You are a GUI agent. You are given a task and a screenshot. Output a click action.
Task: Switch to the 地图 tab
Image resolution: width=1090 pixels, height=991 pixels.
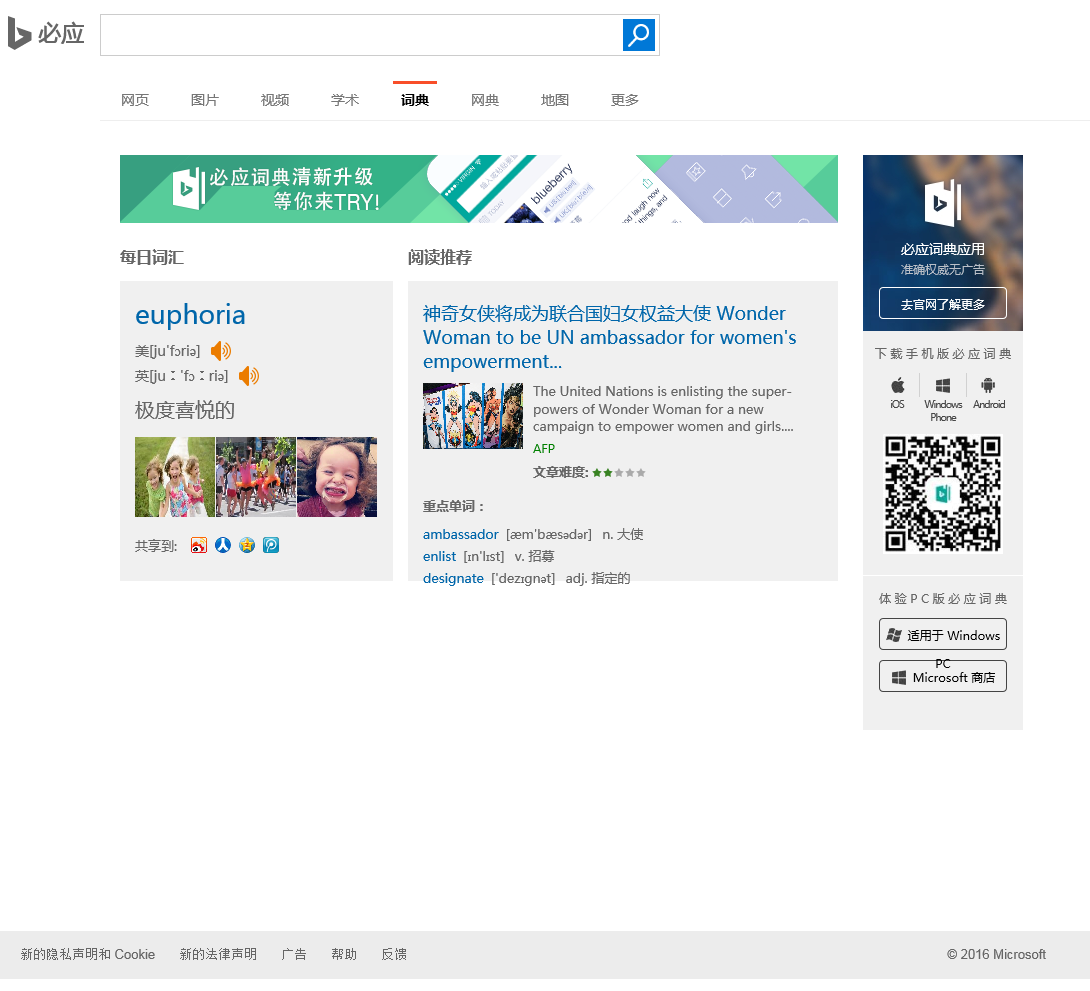pos(555,100)
